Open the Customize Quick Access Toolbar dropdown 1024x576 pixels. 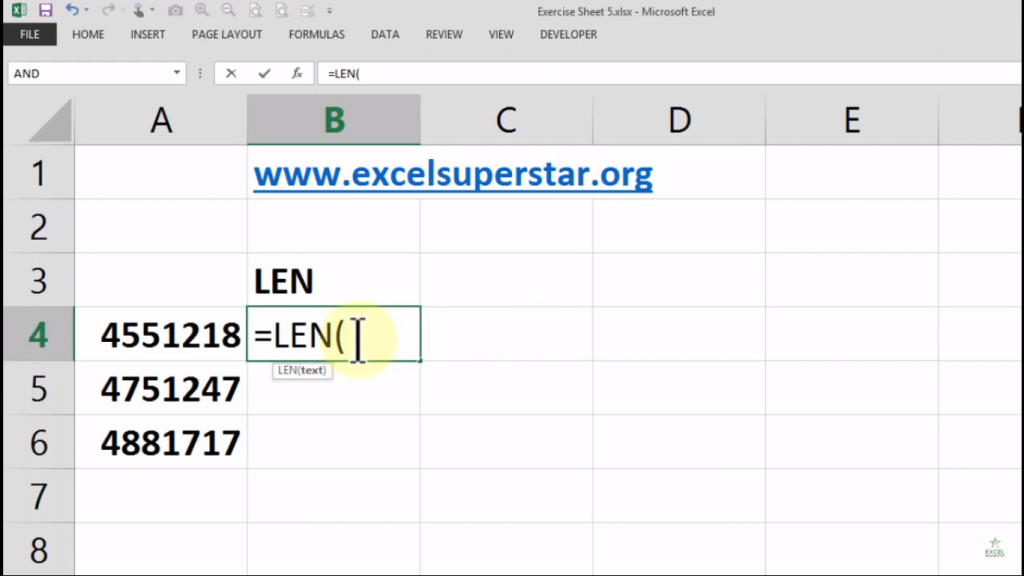(330, 11)
